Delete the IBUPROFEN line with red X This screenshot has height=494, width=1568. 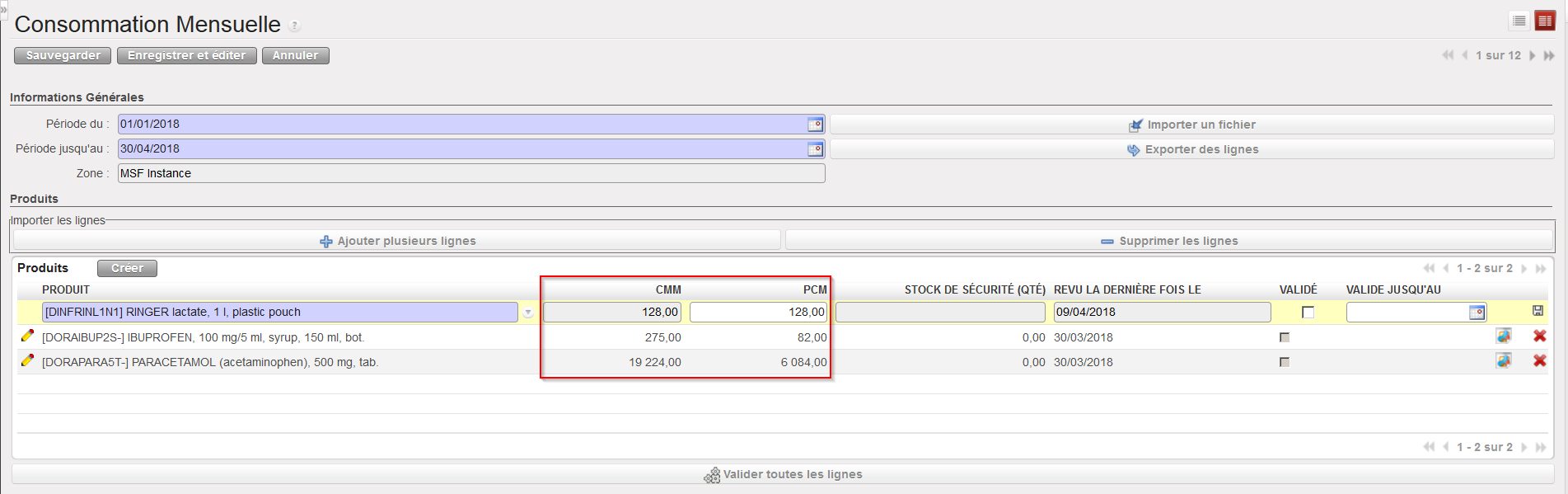[1539, 336]
